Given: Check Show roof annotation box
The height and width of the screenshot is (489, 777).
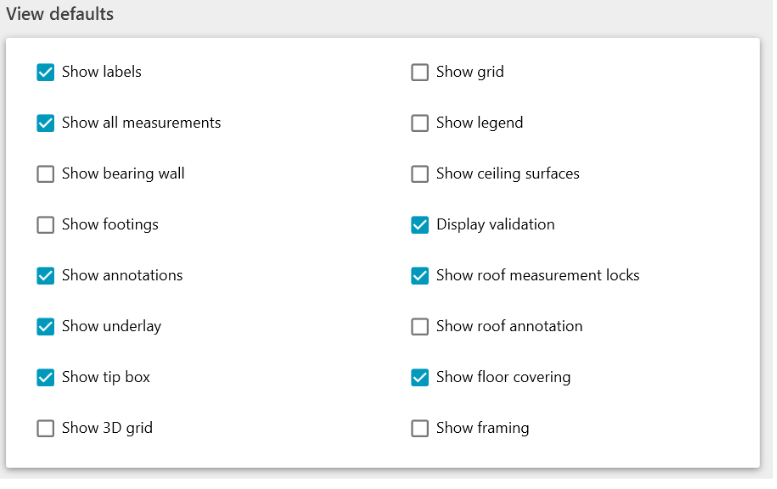Looking at the screenshot, I should (x=420, y=327).
